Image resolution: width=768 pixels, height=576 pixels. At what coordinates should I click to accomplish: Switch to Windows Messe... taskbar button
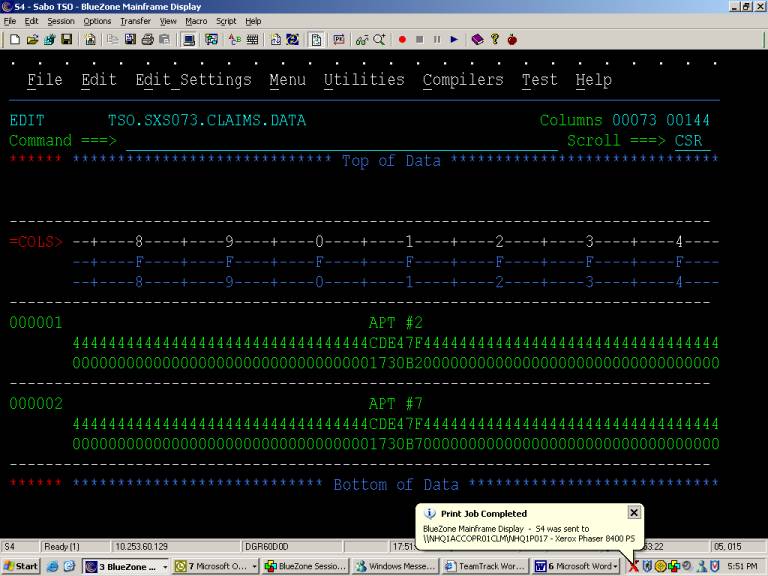coord(395,566)
